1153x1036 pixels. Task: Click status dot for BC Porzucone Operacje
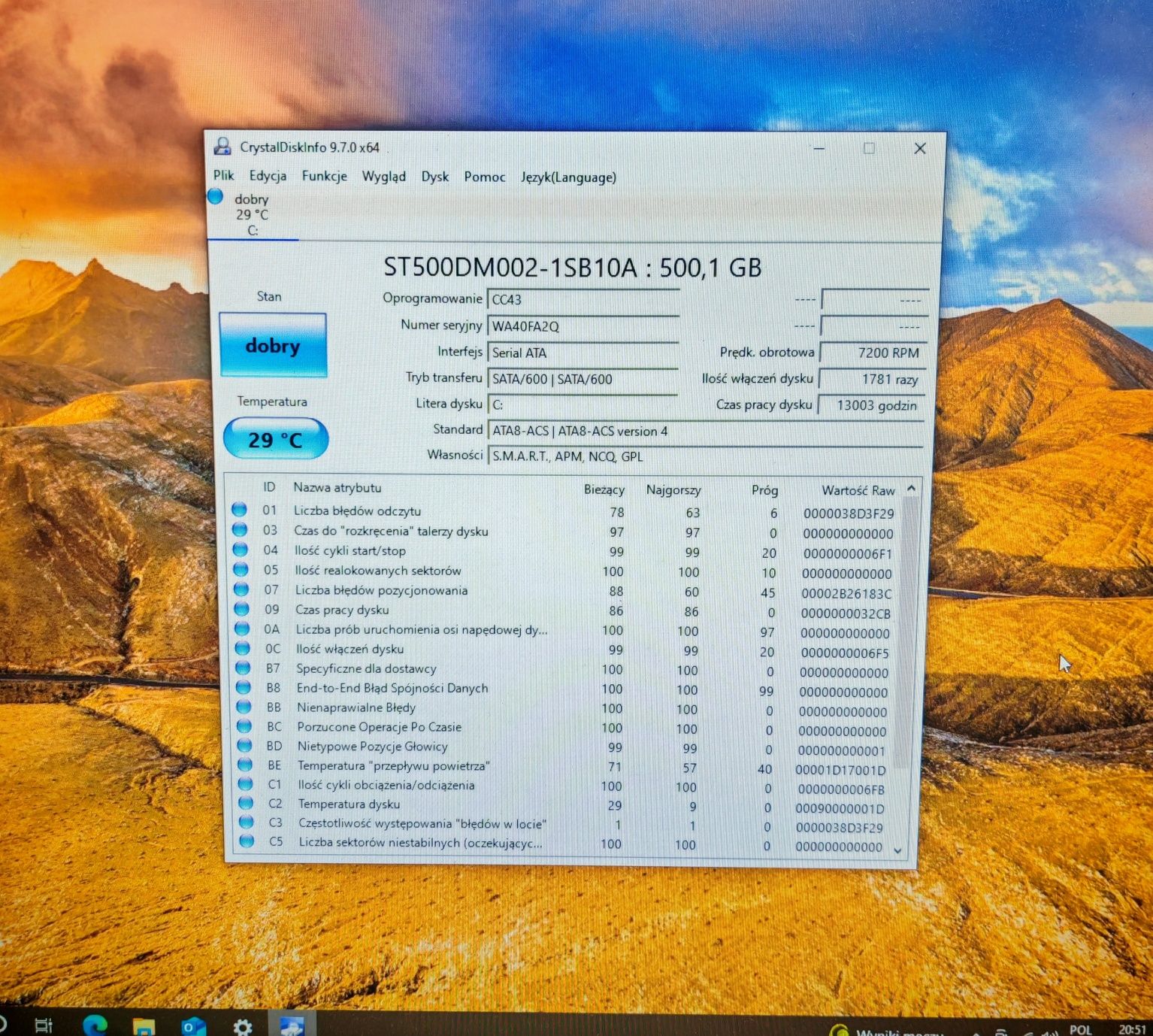(x=244, y=726)
